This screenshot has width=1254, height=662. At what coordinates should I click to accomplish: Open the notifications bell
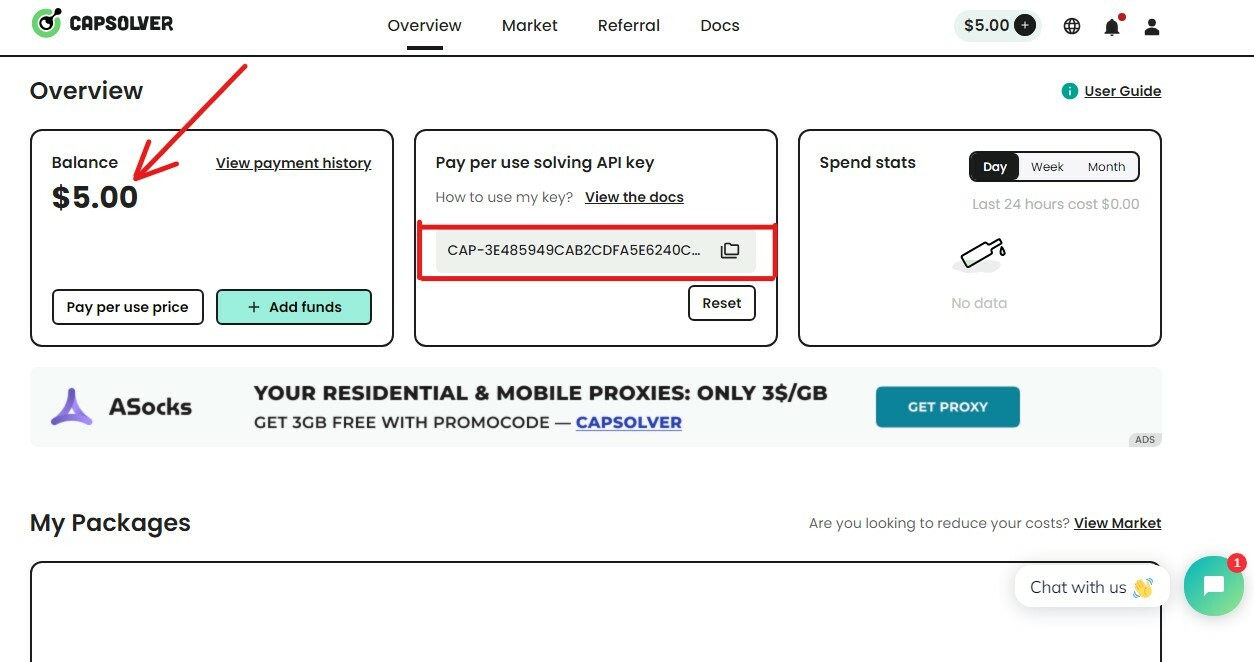point(1112,27)
